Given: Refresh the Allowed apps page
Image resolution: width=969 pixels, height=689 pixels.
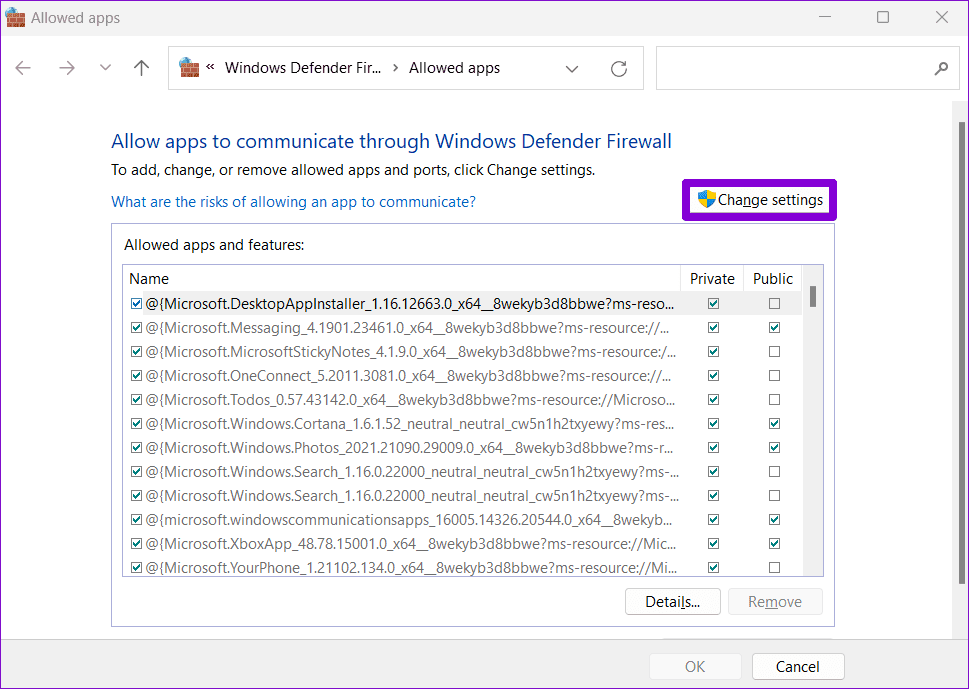Looking at the screenshot, I should (619, 69).
